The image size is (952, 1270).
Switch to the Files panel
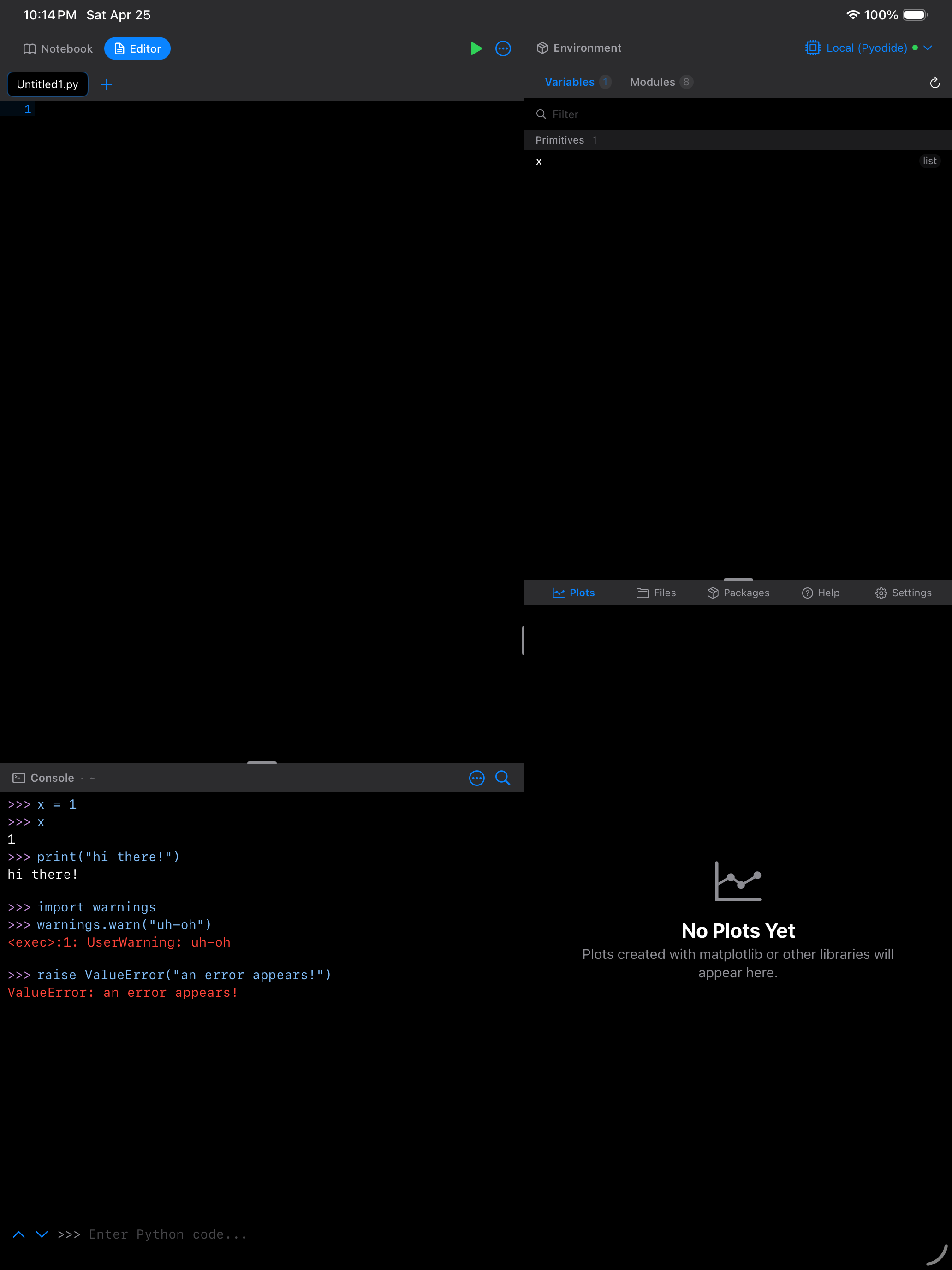(x=656, y=593)
